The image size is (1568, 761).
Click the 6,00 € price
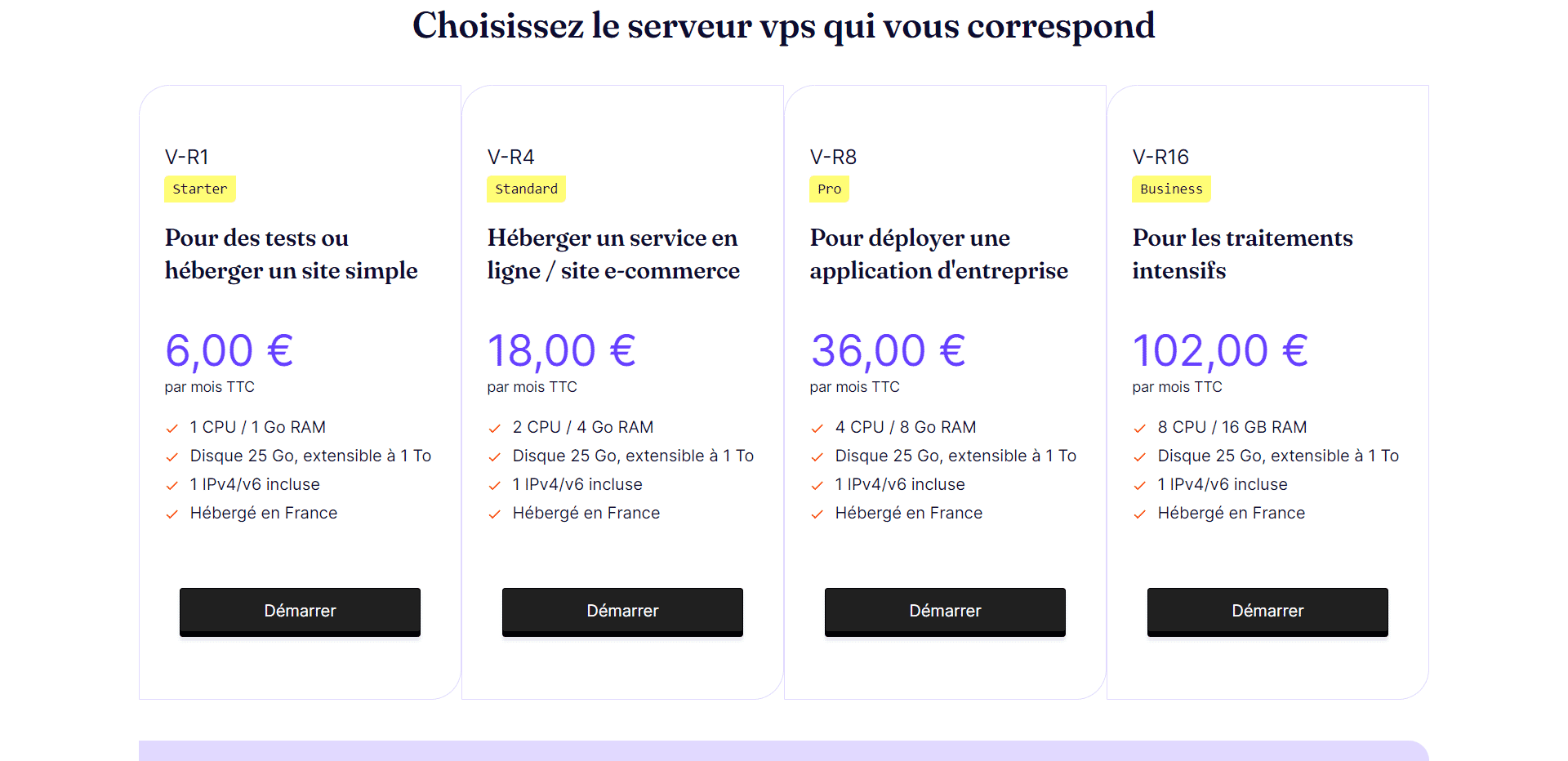[x=229, y=351]
